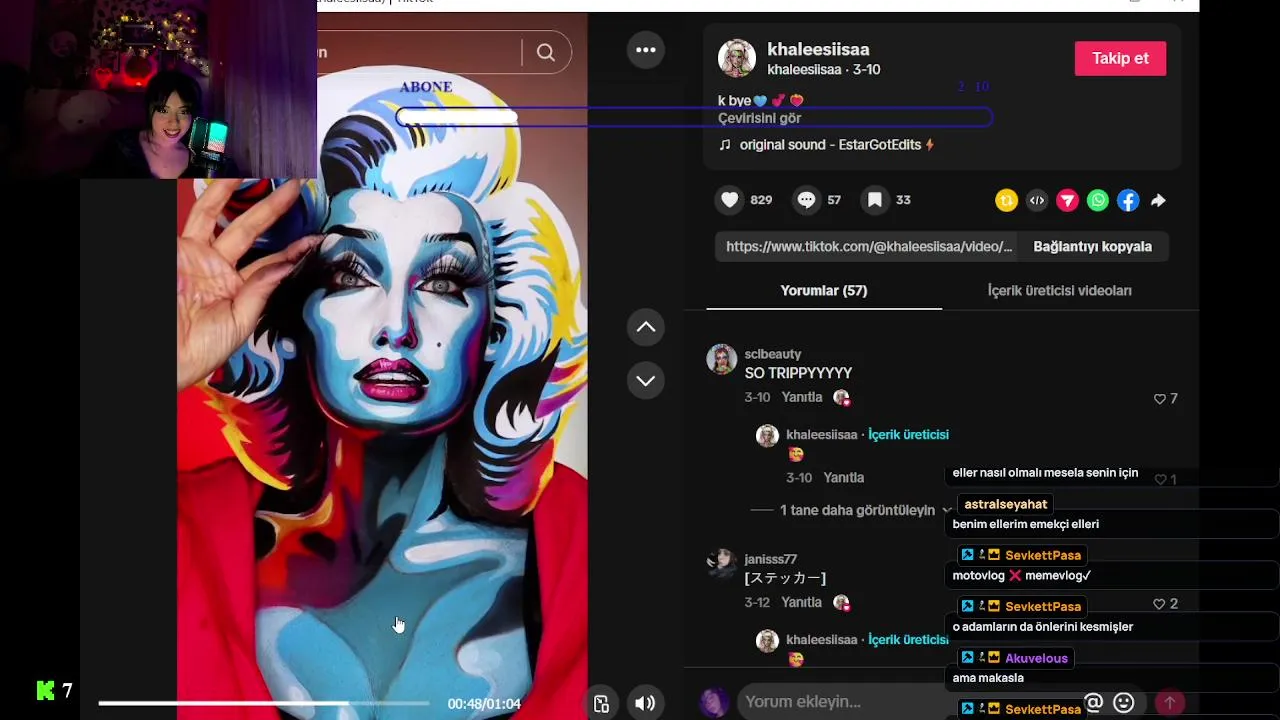Click Bağlantıyı kopyala to copy link

(x=1092, y=246)
